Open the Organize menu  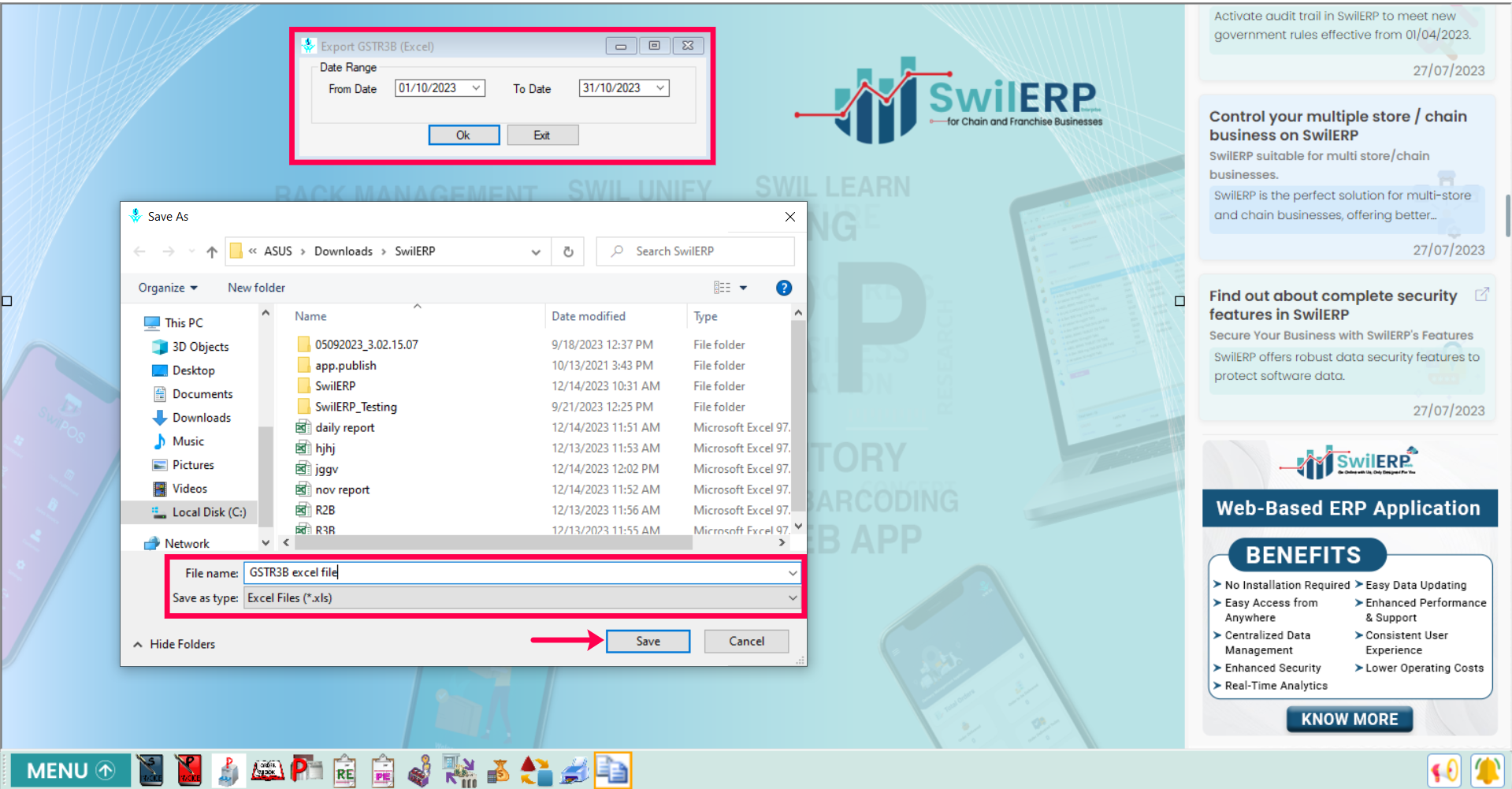coord(168,288)
